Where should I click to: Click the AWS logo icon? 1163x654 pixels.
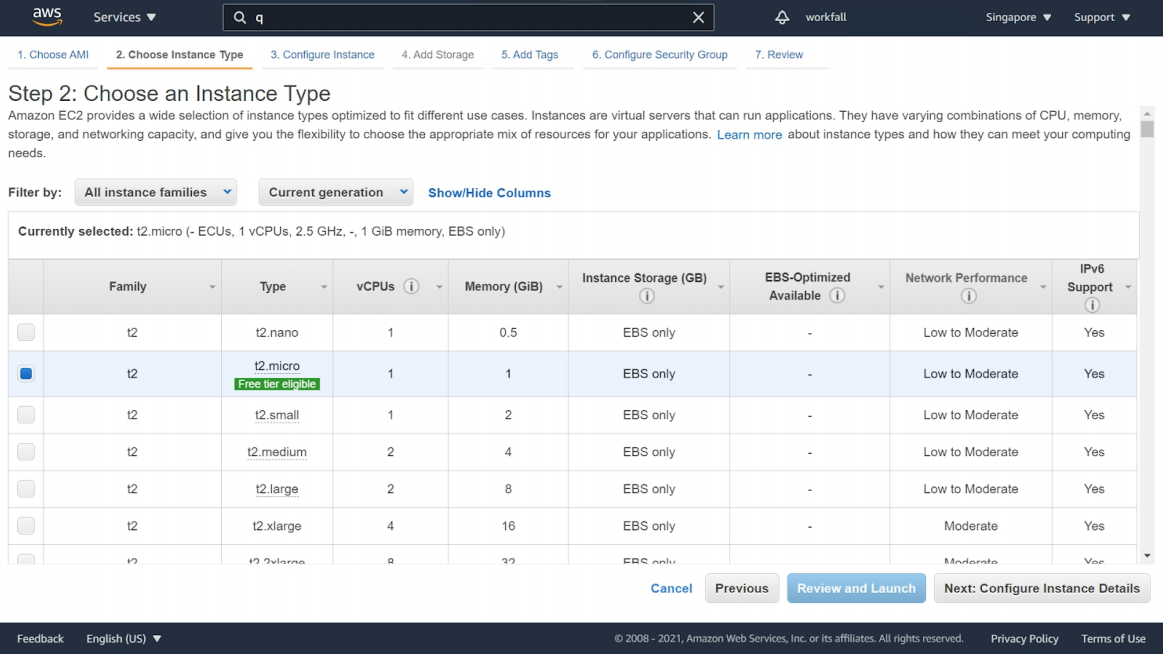[x=47, y=16]
